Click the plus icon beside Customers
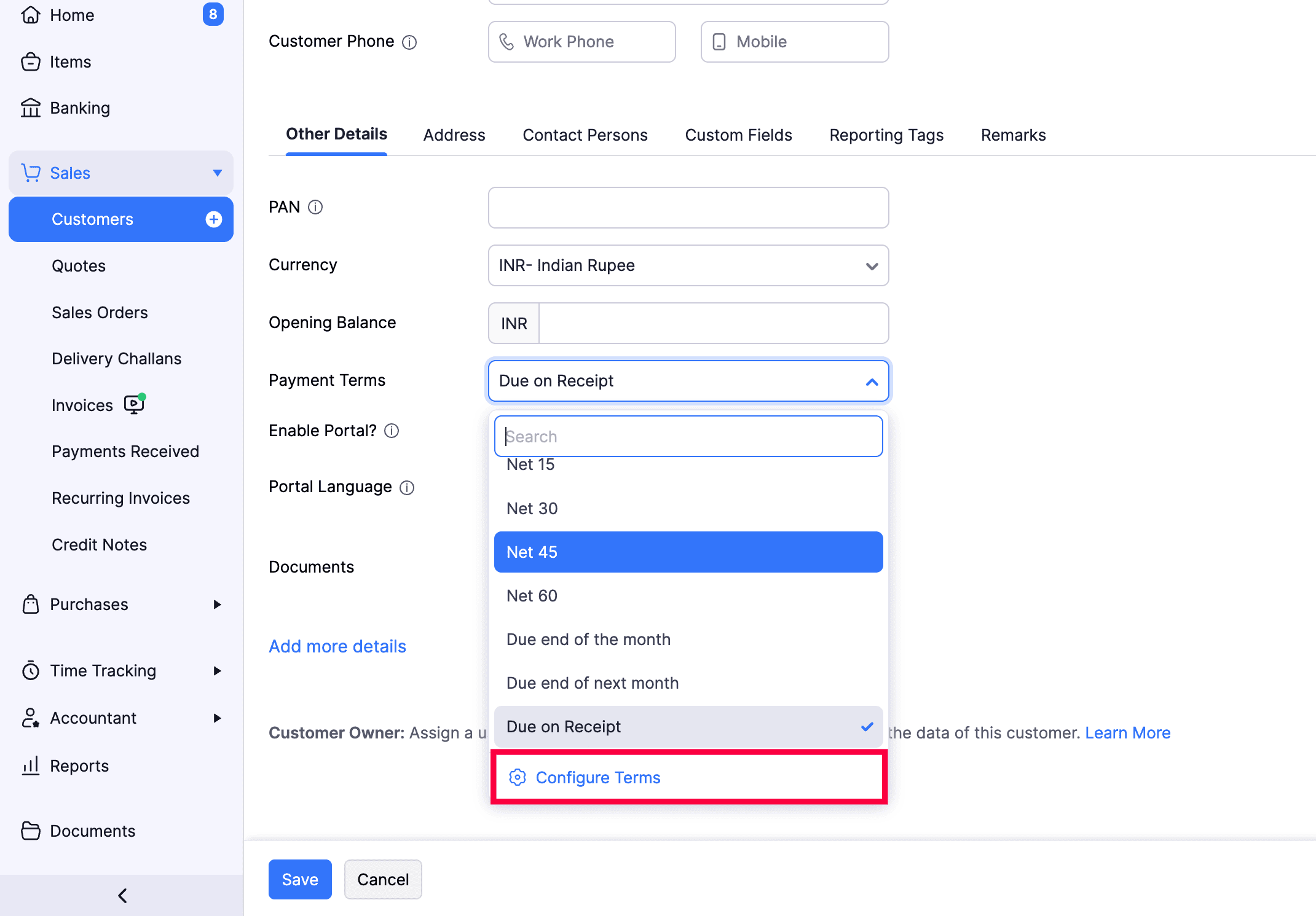The image size is (1316, 916). click(x=213, y=219)
